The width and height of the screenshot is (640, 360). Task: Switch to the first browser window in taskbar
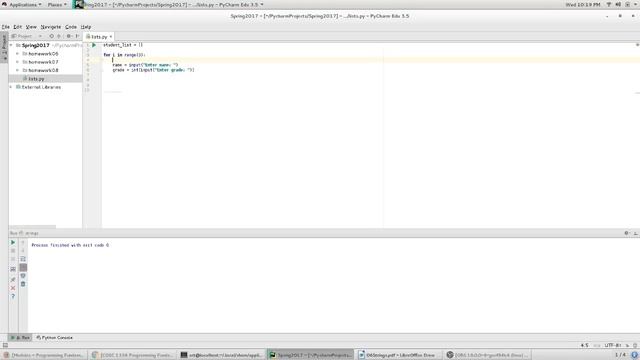(x=44, y=355)
